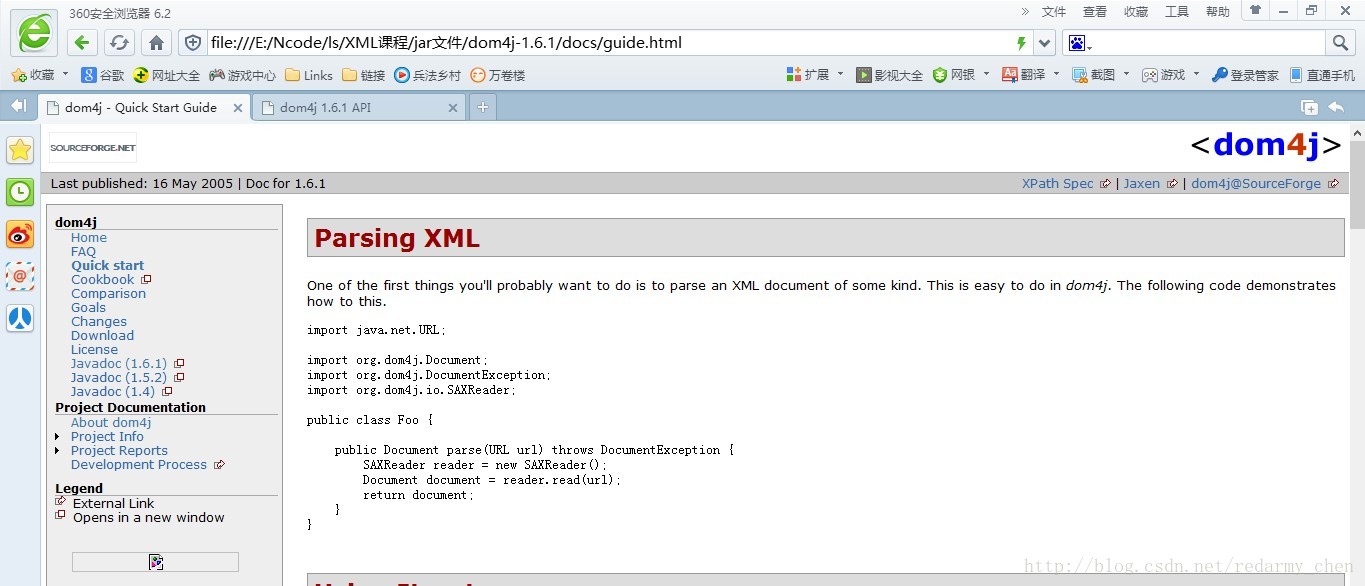
Task: Expand the Project Info section arrow
Action: 58,437
